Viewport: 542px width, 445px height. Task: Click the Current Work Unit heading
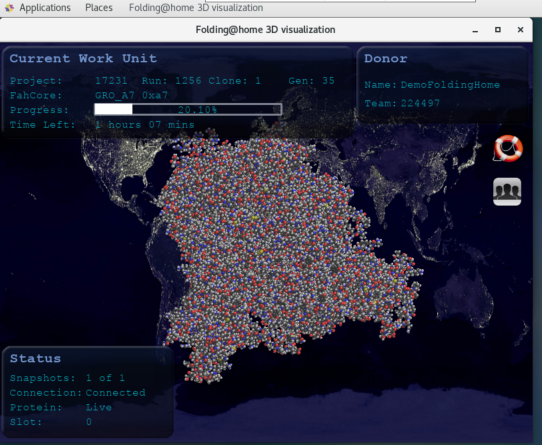pos(83,58)
